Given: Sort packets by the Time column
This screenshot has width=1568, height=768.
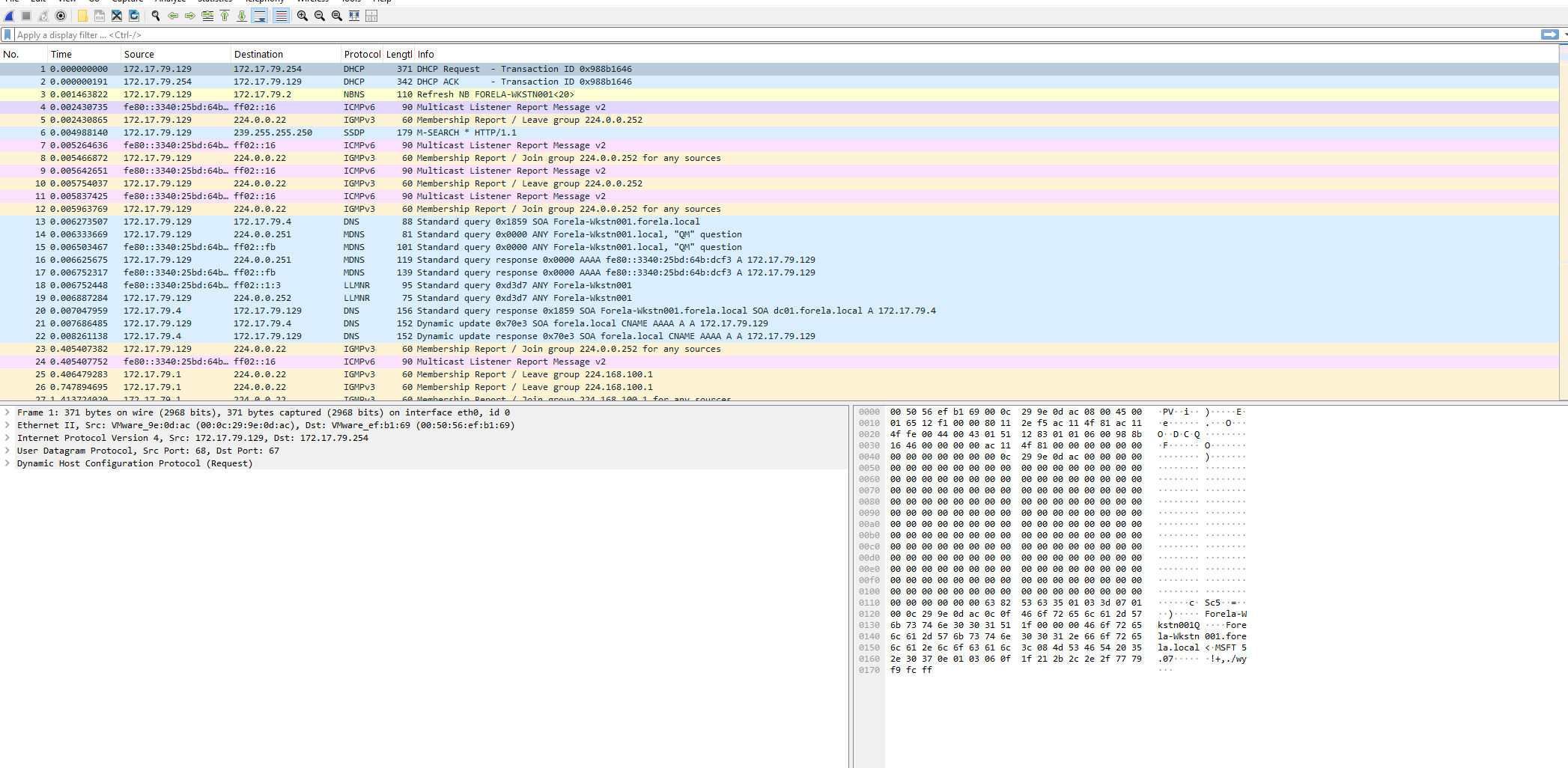Looking at the screenshot, I should (x=85, y=54).
